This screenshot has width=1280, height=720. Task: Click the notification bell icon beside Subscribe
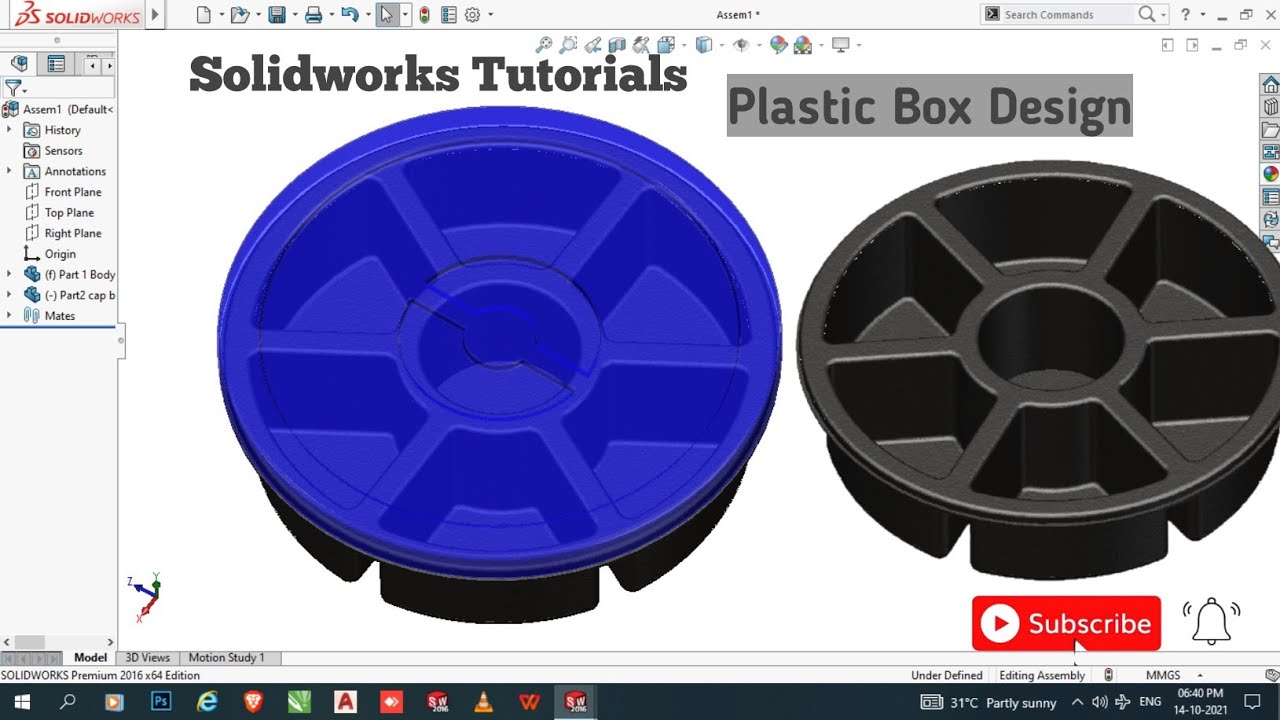pos(1212,621)
